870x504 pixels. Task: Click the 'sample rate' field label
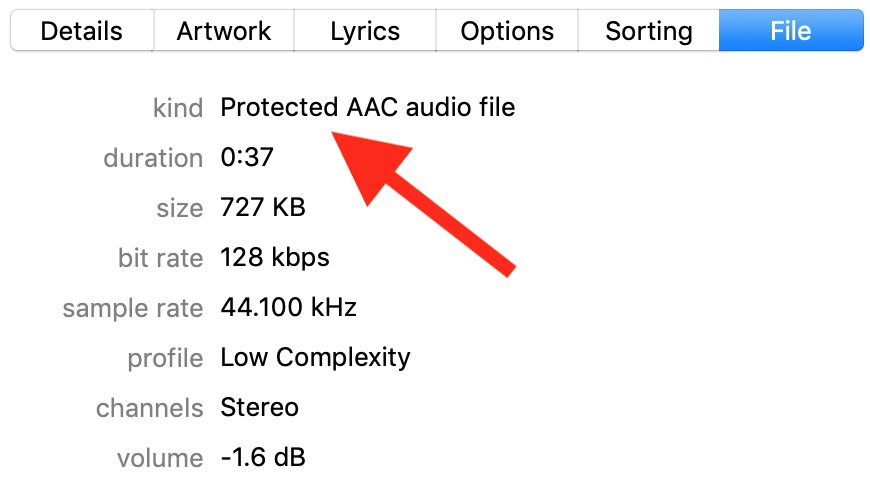pyautogui.click(x=133, y=308)
